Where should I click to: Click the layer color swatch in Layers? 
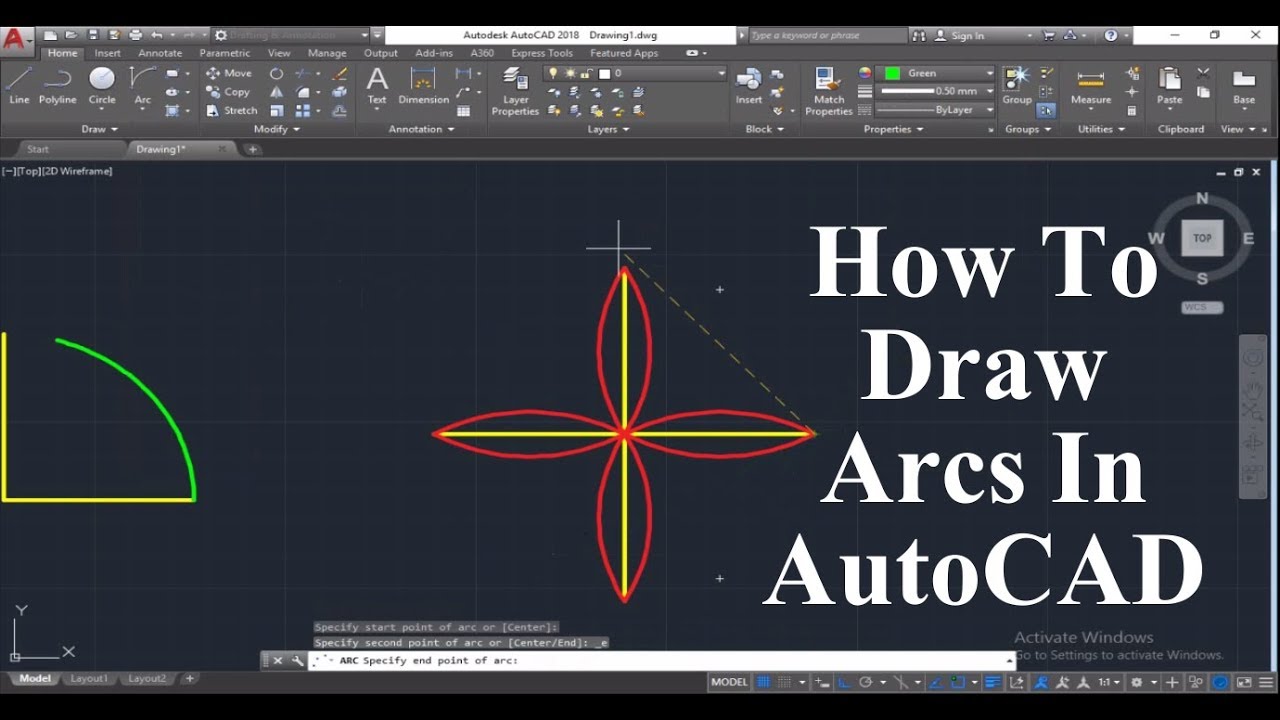tap(604, 73)
